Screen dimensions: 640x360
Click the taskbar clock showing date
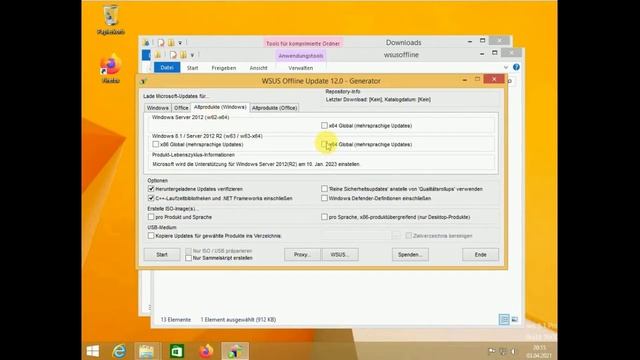tap(539, 351)
